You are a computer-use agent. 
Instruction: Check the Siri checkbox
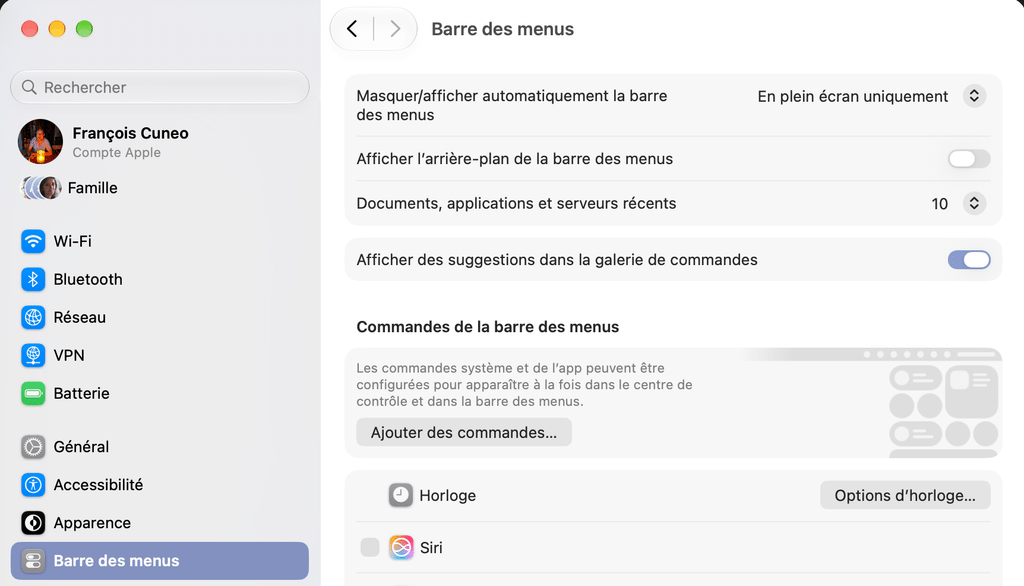370,547
